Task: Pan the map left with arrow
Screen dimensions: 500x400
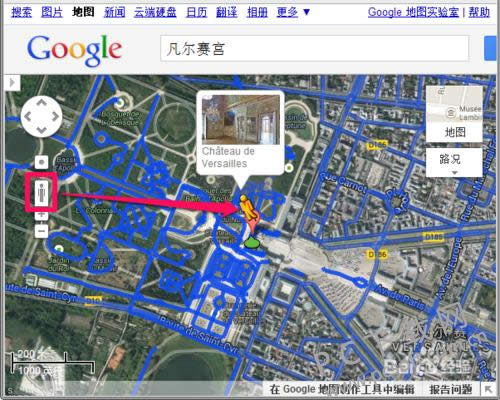Action: [28, 116]
